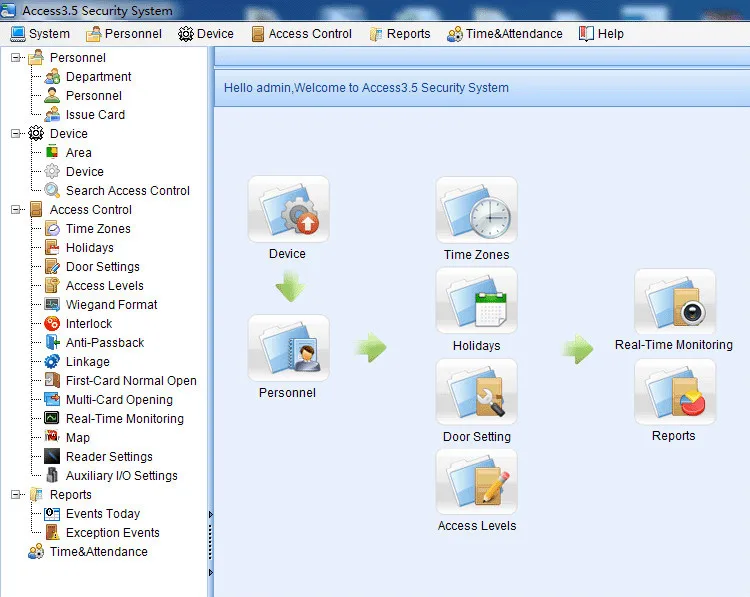Select the Issue Card label in the tree

[x=95, y=114]
